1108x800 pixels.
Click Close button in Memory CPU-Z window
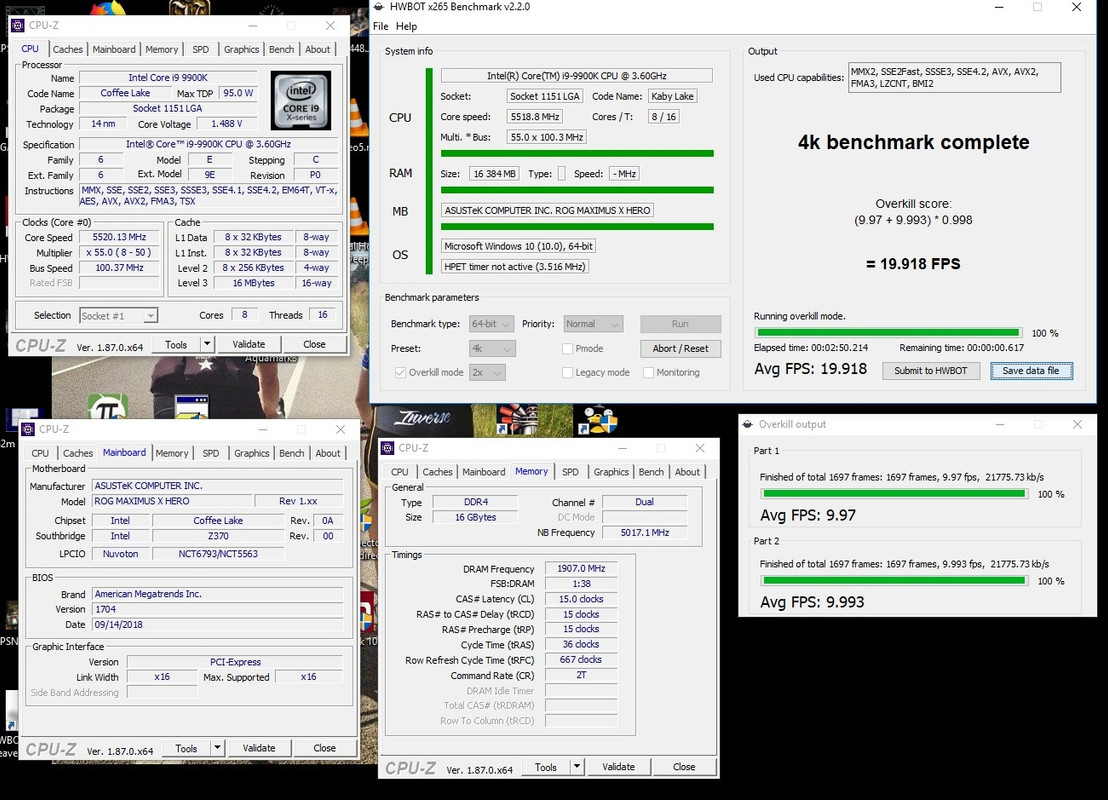(684, 767)
